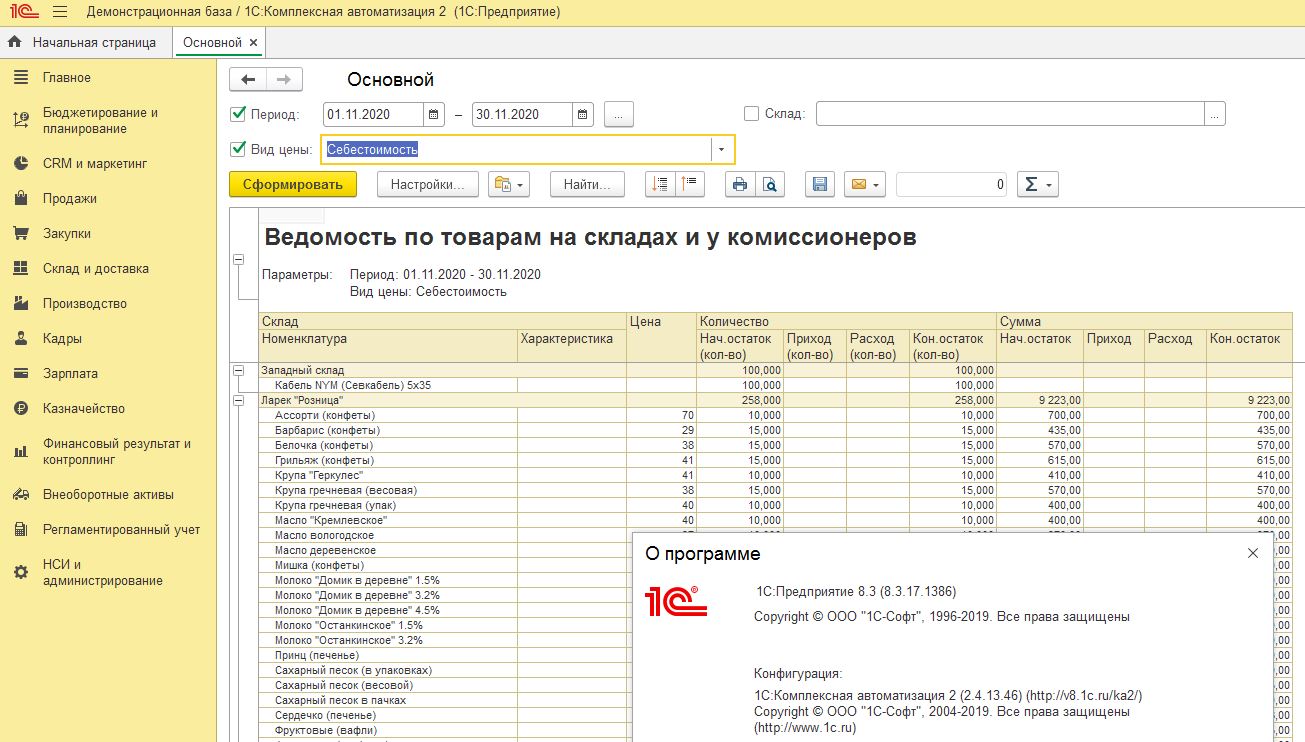This screenshot has width=1305, height=742.
Task: Click the Себестоимость price type field
Action: [516, 150]
